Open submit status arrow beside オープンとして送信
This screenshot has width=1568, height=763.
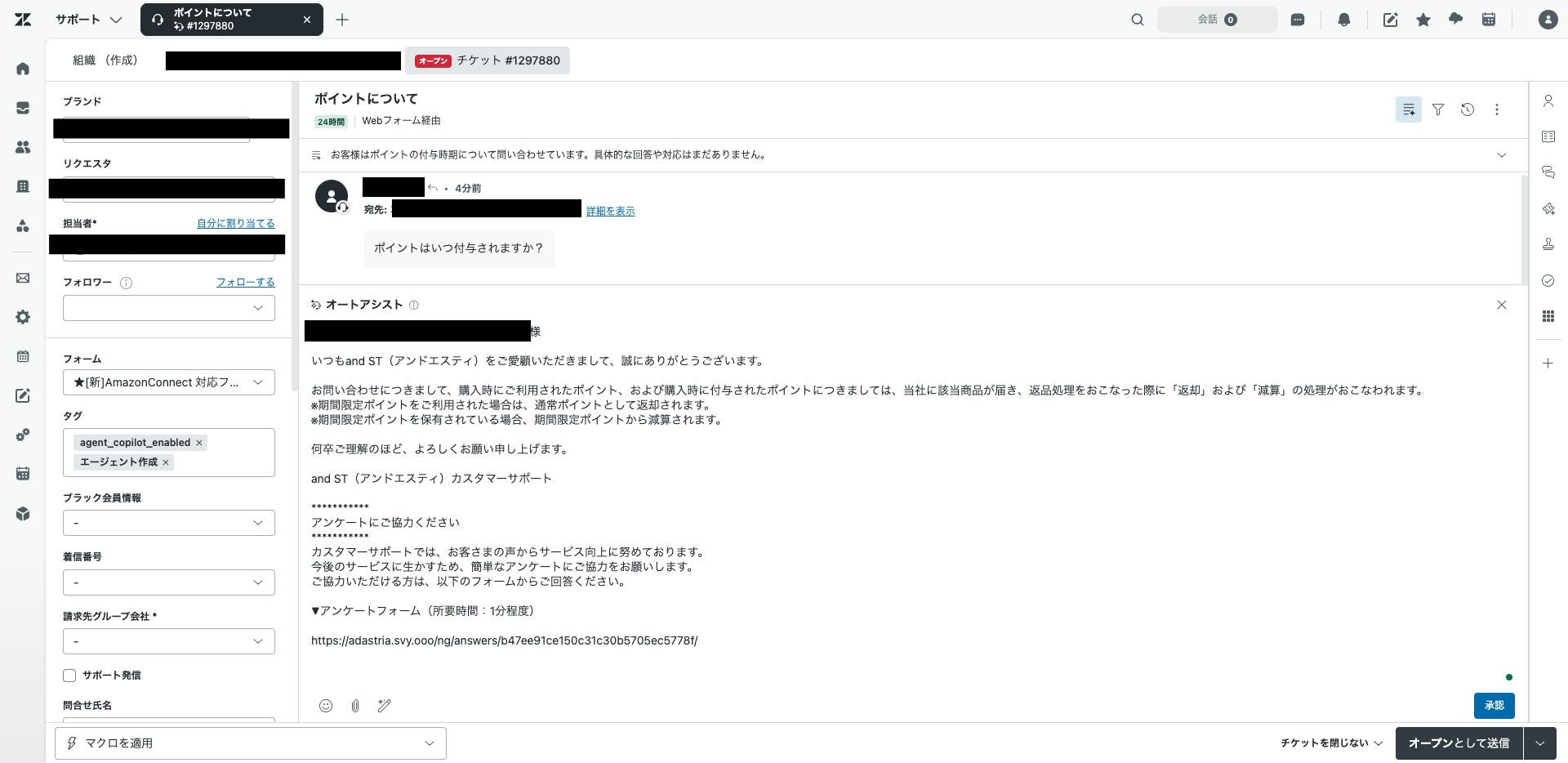coord(1540,743)
